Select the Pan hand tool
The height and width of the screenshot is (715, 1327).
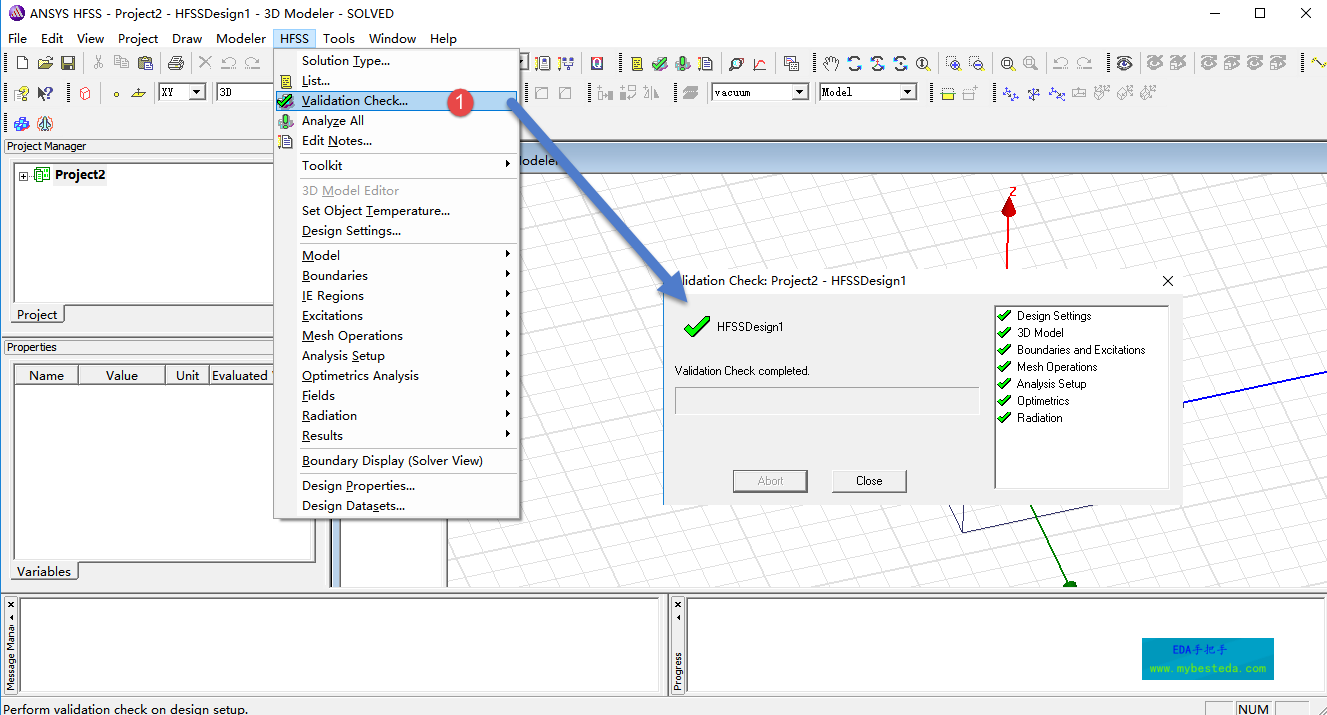(831, 63)
